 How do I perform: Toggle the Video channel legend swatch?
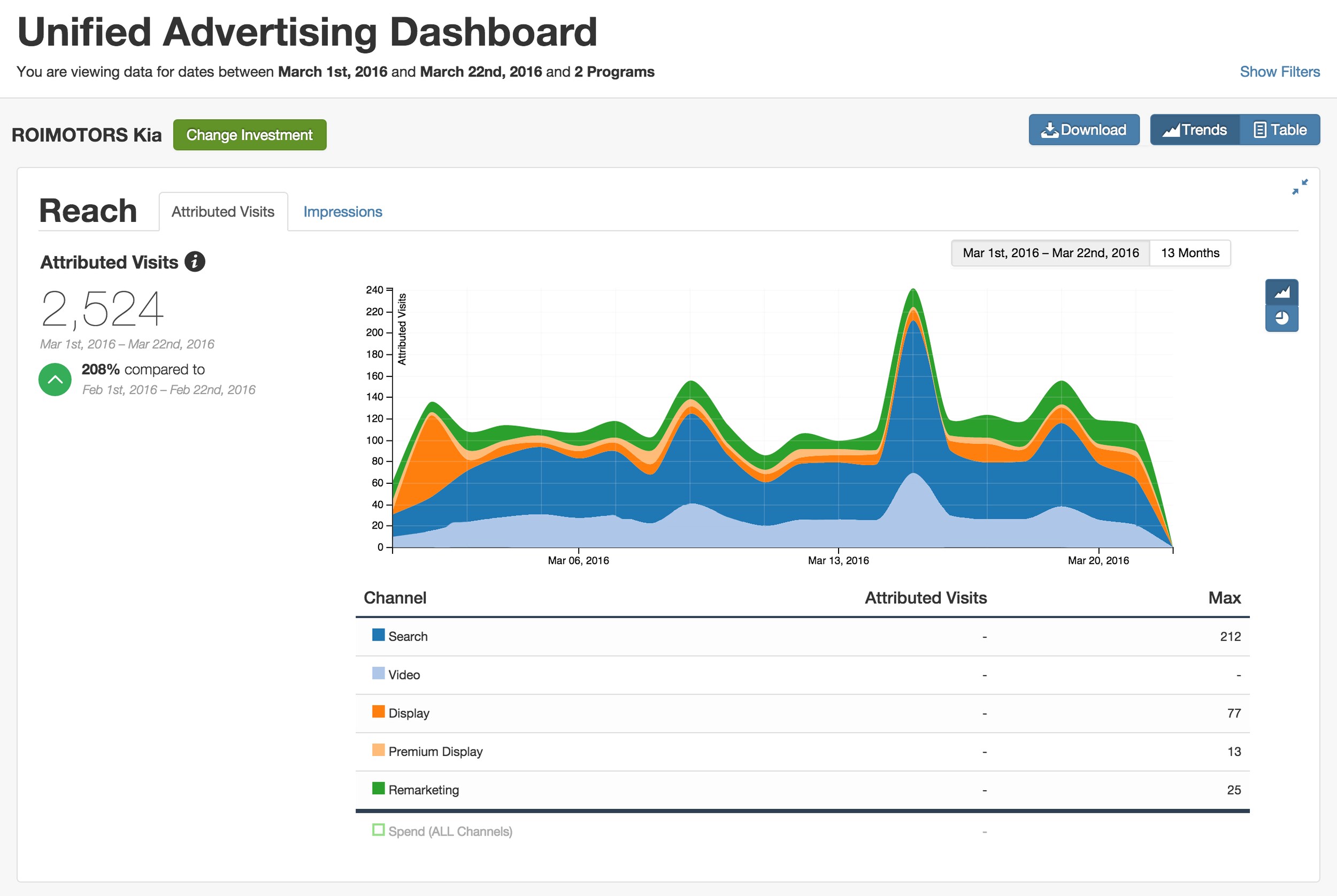(378, 673)
